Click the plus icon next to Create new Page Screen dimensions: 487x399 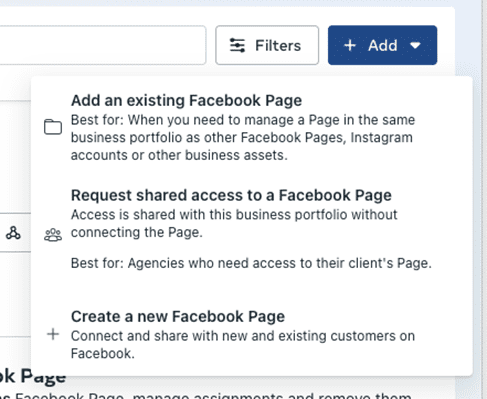[x=53, y=334]
